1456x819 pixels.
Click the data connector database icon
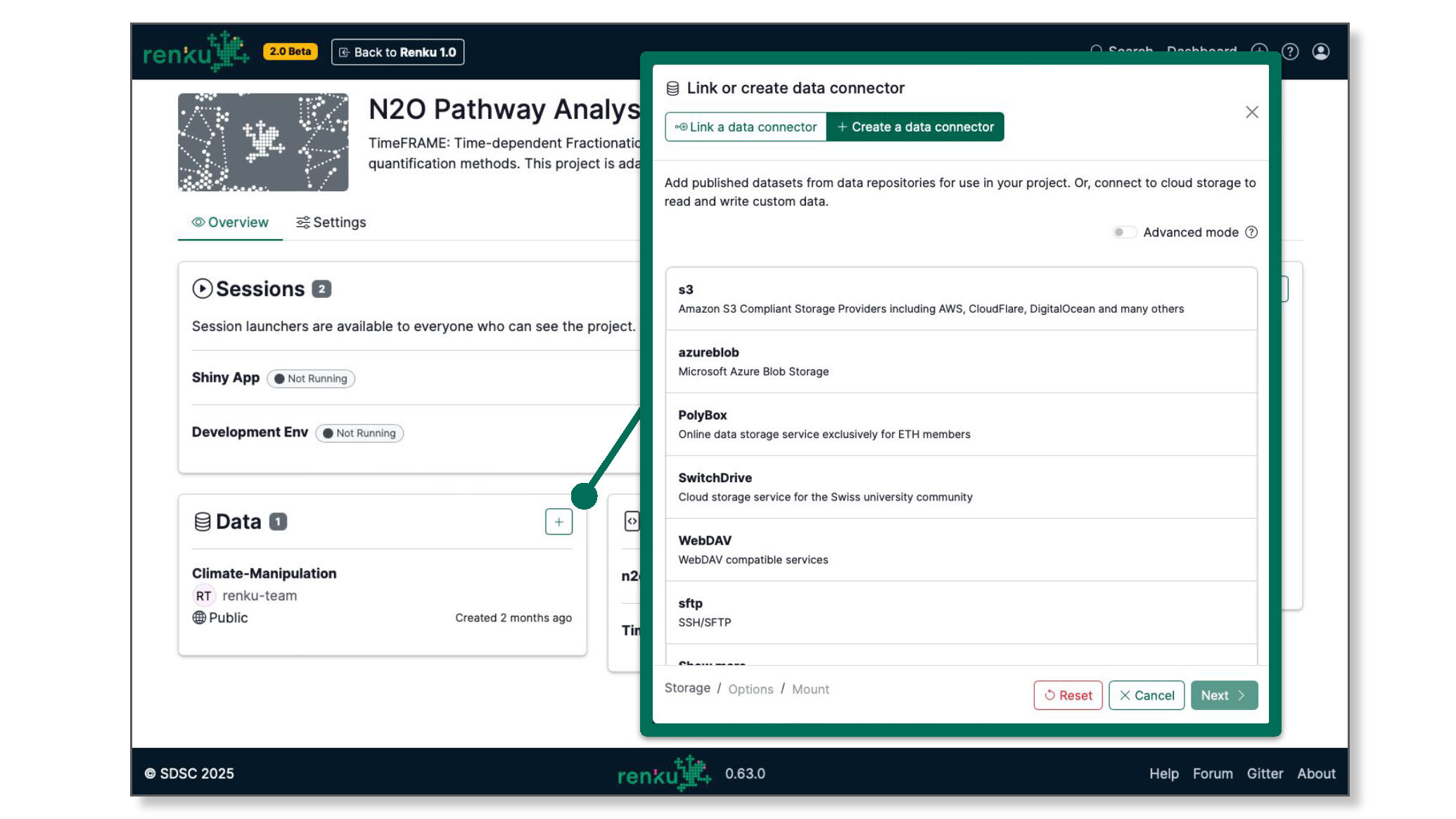click(670, 88)
